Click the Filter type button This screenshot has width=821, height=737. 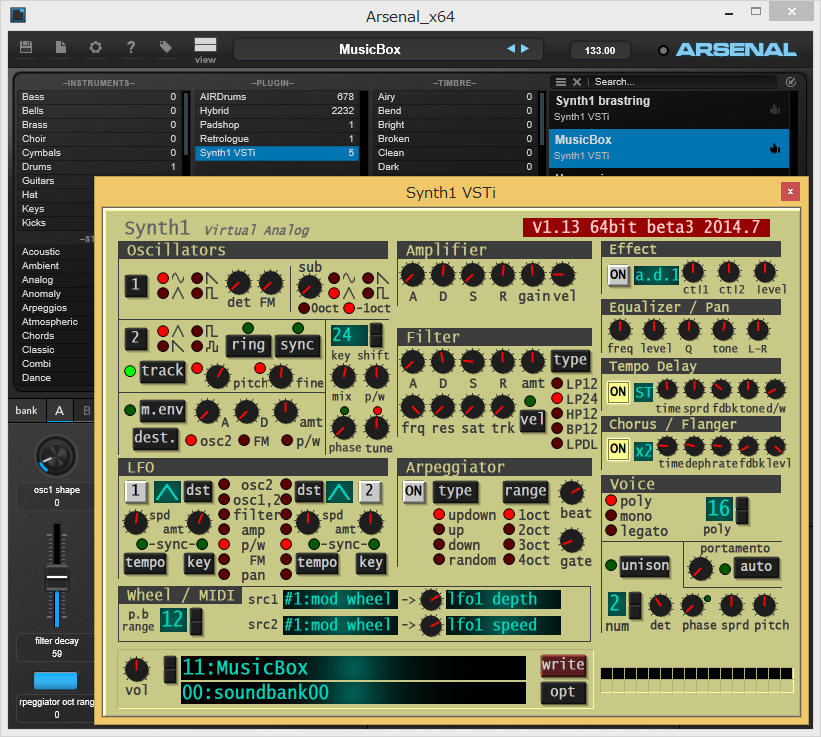[x=570, y=360]
